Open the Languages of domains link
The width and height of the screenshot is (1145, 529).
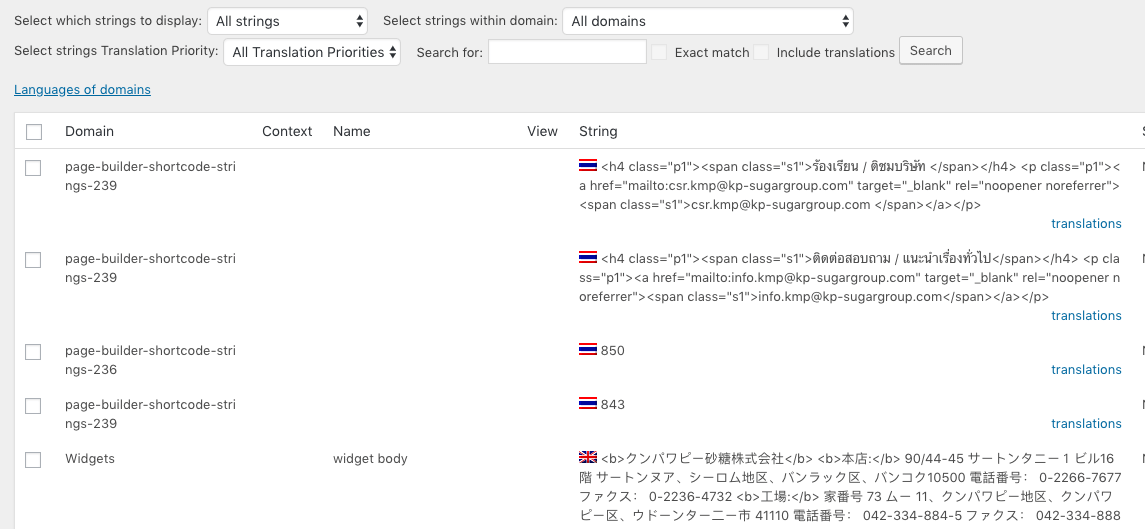coord(83,90)
